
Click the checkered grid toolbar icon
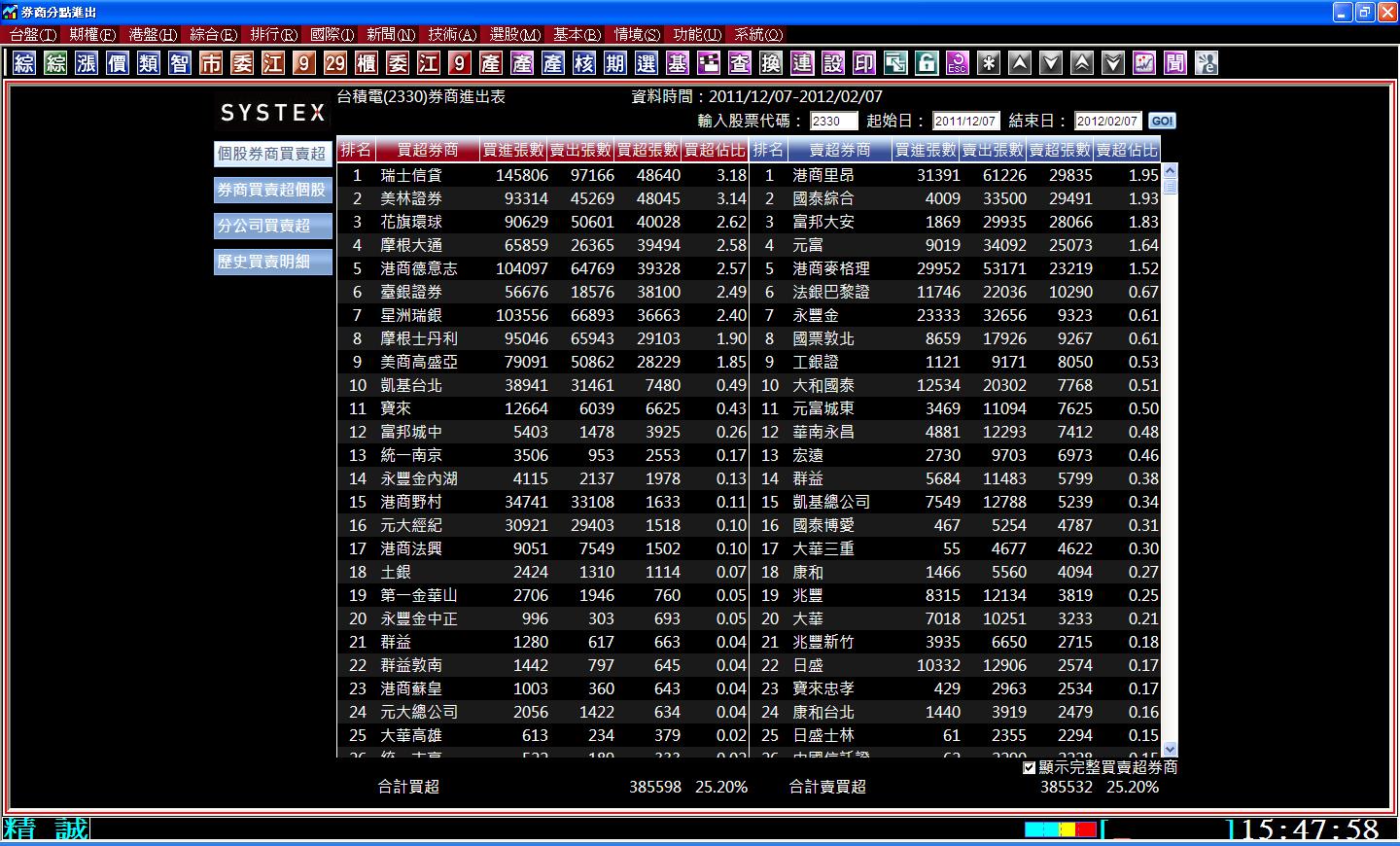pos(709,63)
